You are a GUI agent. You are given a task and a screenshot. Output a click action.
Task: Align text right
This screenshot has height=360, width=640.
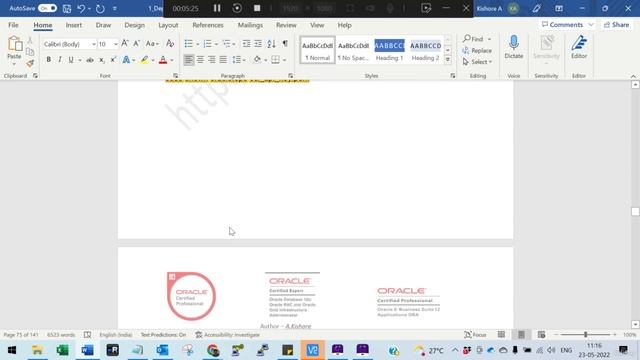click(x=211, y=60)
